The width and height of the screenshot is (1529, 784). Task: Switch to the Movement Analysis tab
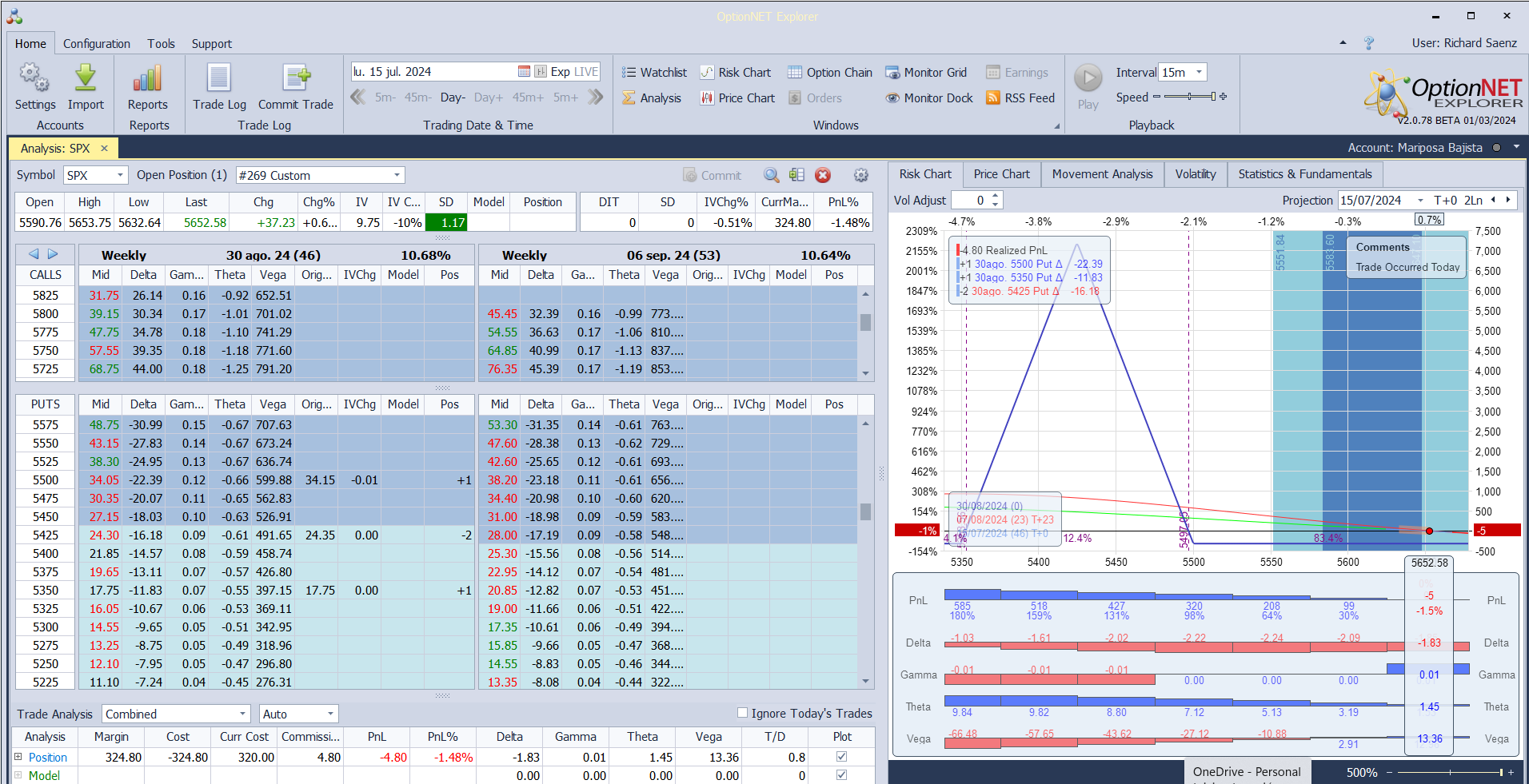coord(1102,174)
